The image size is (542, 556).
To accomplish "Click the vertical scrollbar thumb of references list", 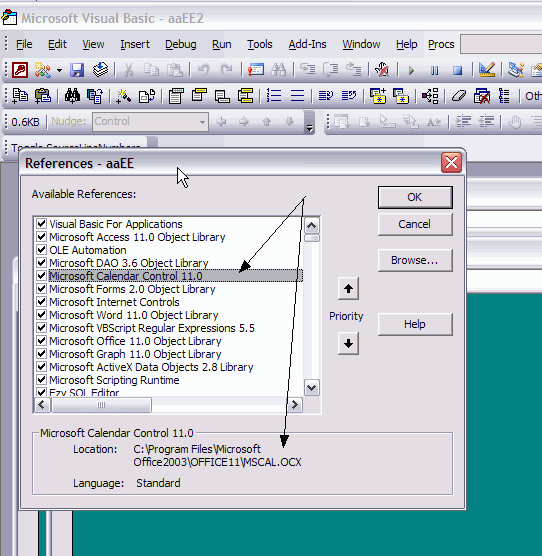I will coord(312,238).
